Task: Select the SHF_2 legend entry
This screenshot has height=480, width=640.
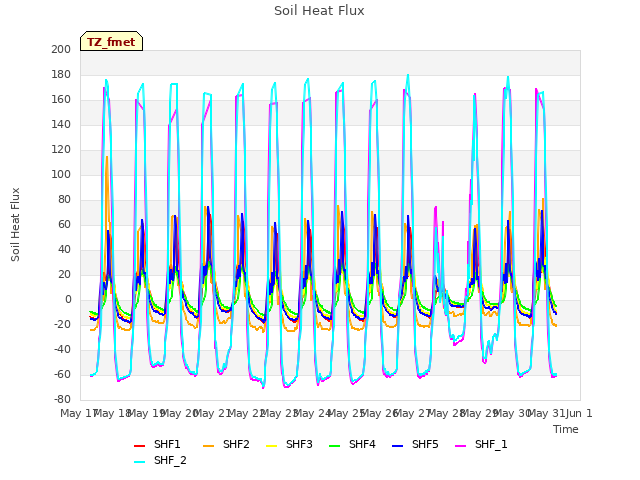Action: [x=160, y=460]
